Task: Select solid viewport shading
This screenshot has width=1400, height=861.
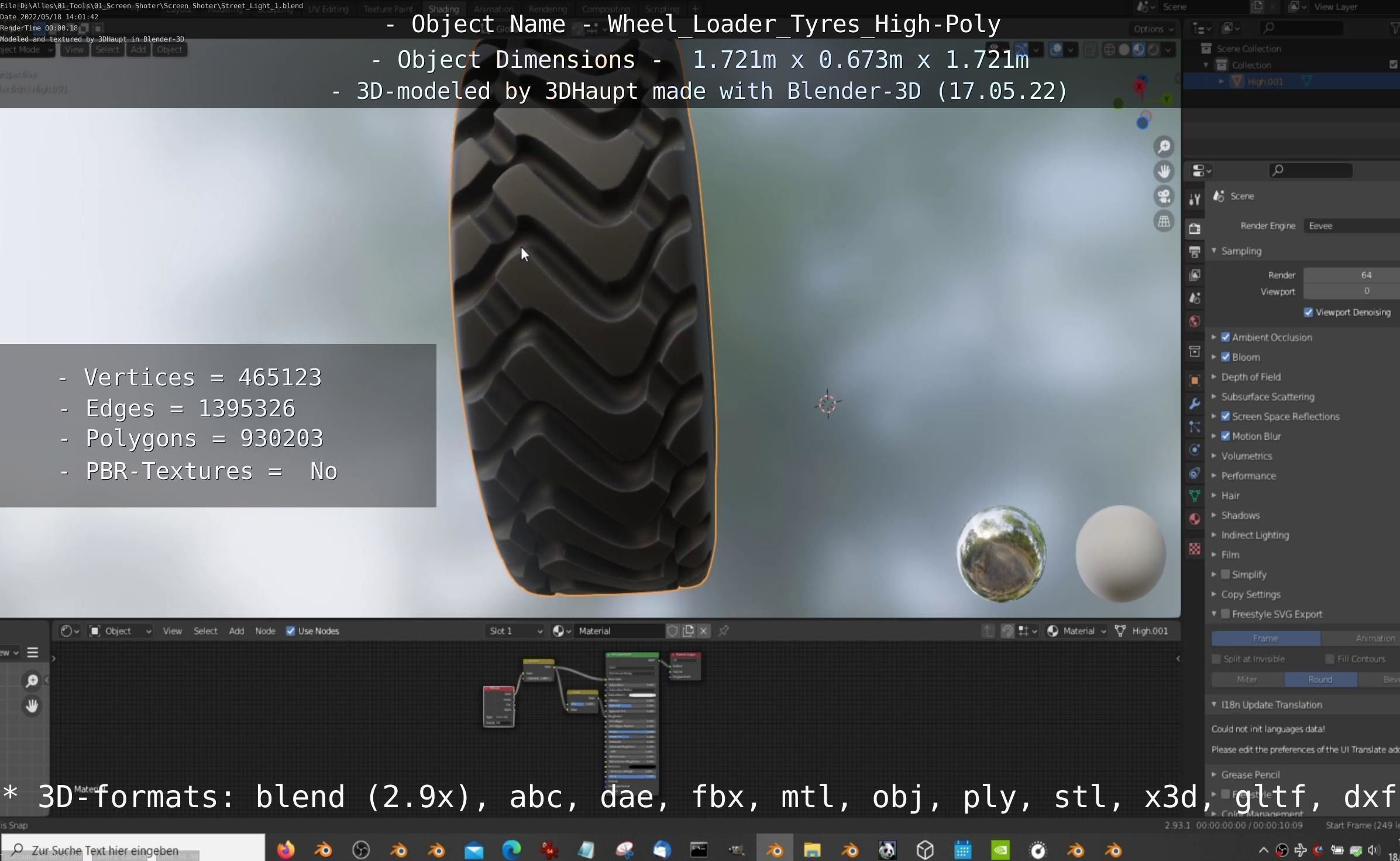Action: pyautogui.click(x=1124, y=50)
